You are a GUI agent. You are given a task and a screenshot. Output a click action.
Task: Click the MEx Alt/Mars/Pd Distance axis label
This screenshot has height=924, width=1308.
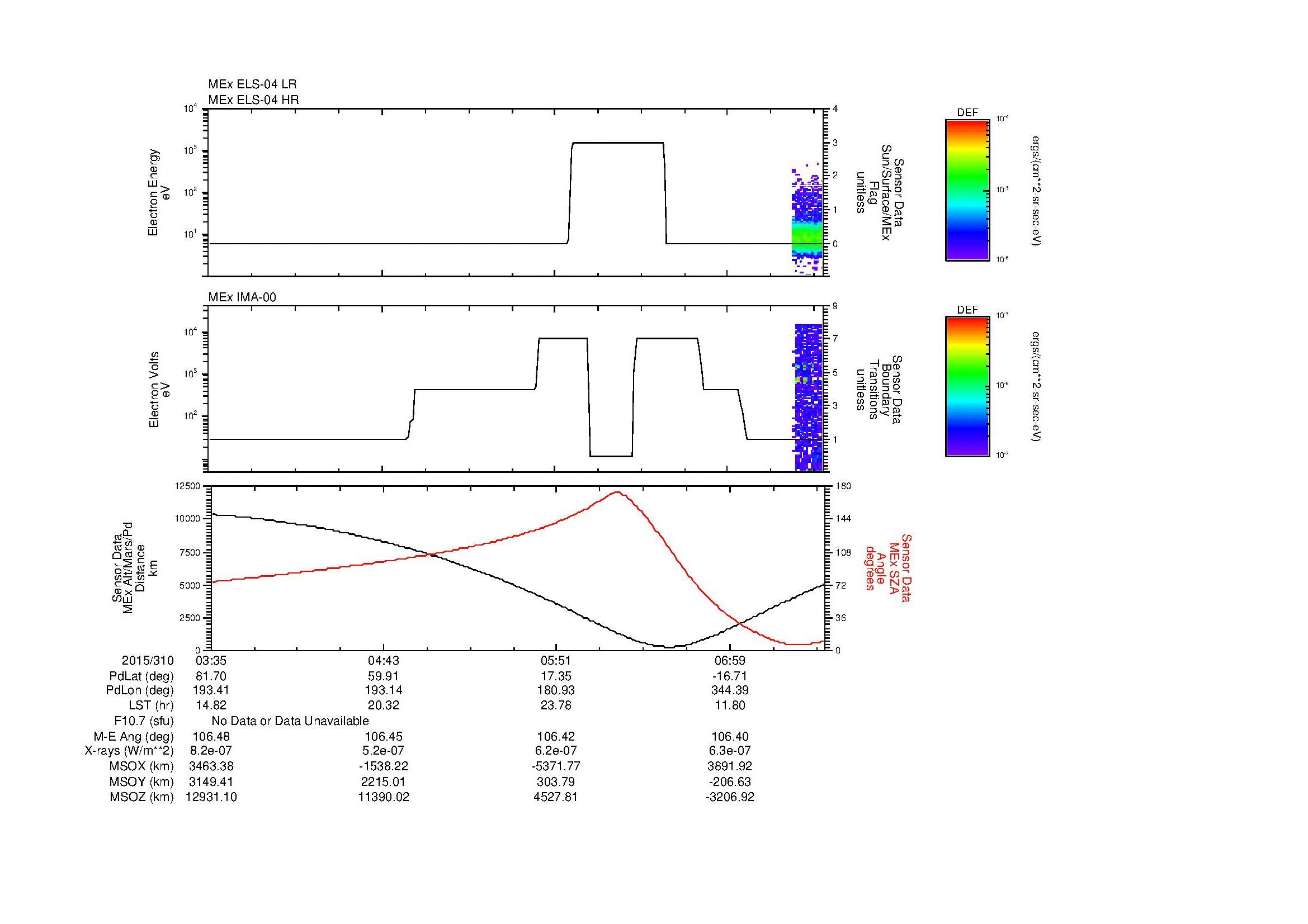[x=134, y=567]
